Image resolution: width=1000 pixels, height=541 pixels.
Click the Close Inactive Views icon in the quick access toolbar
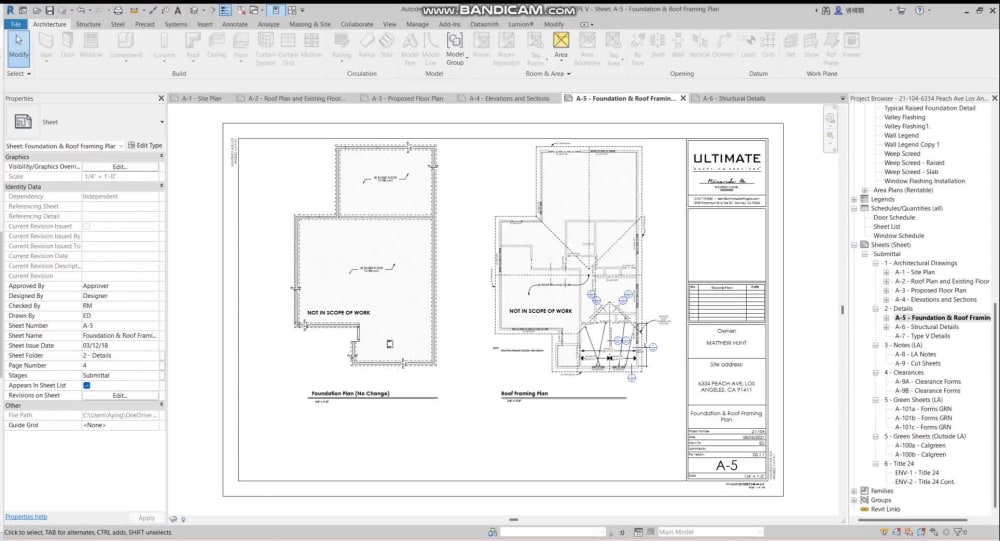pyautogui.click(x=241, y=10)
